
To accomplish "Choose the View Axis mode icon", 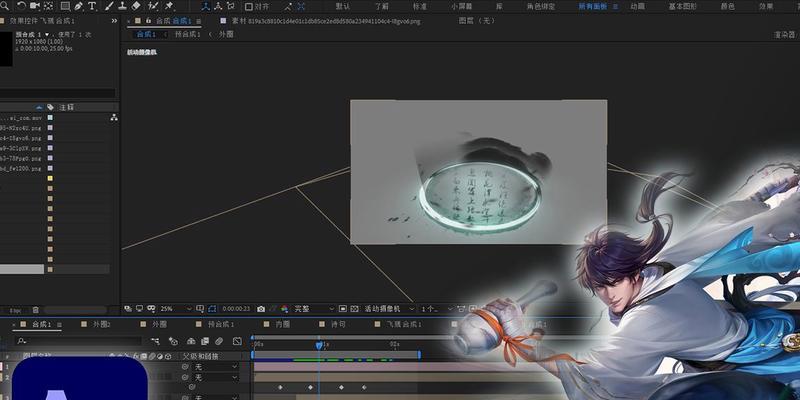I will click(x=231, y=6).
